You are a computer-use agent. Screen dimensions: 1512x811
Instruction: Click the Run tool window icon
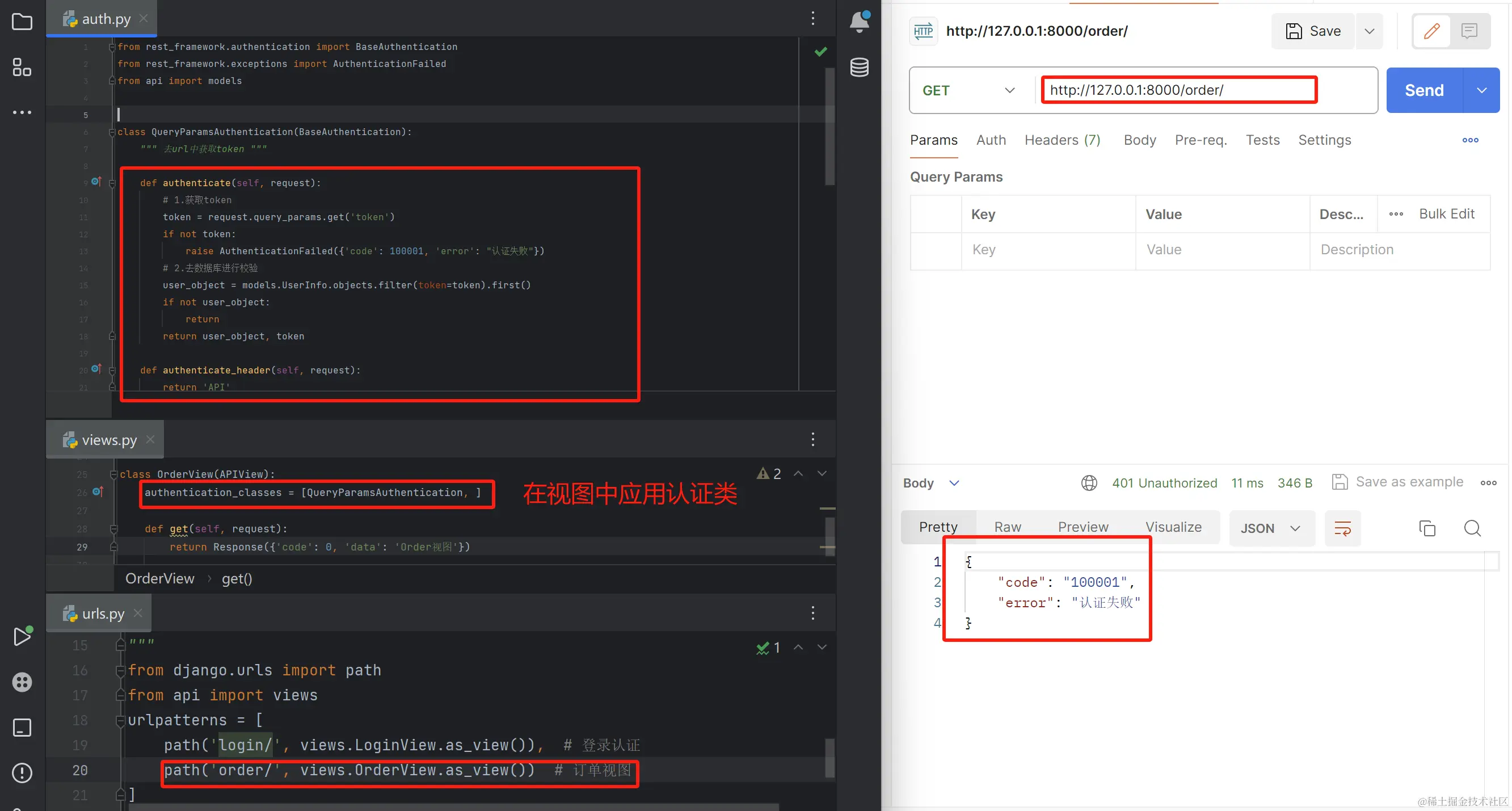click(22, 636)
